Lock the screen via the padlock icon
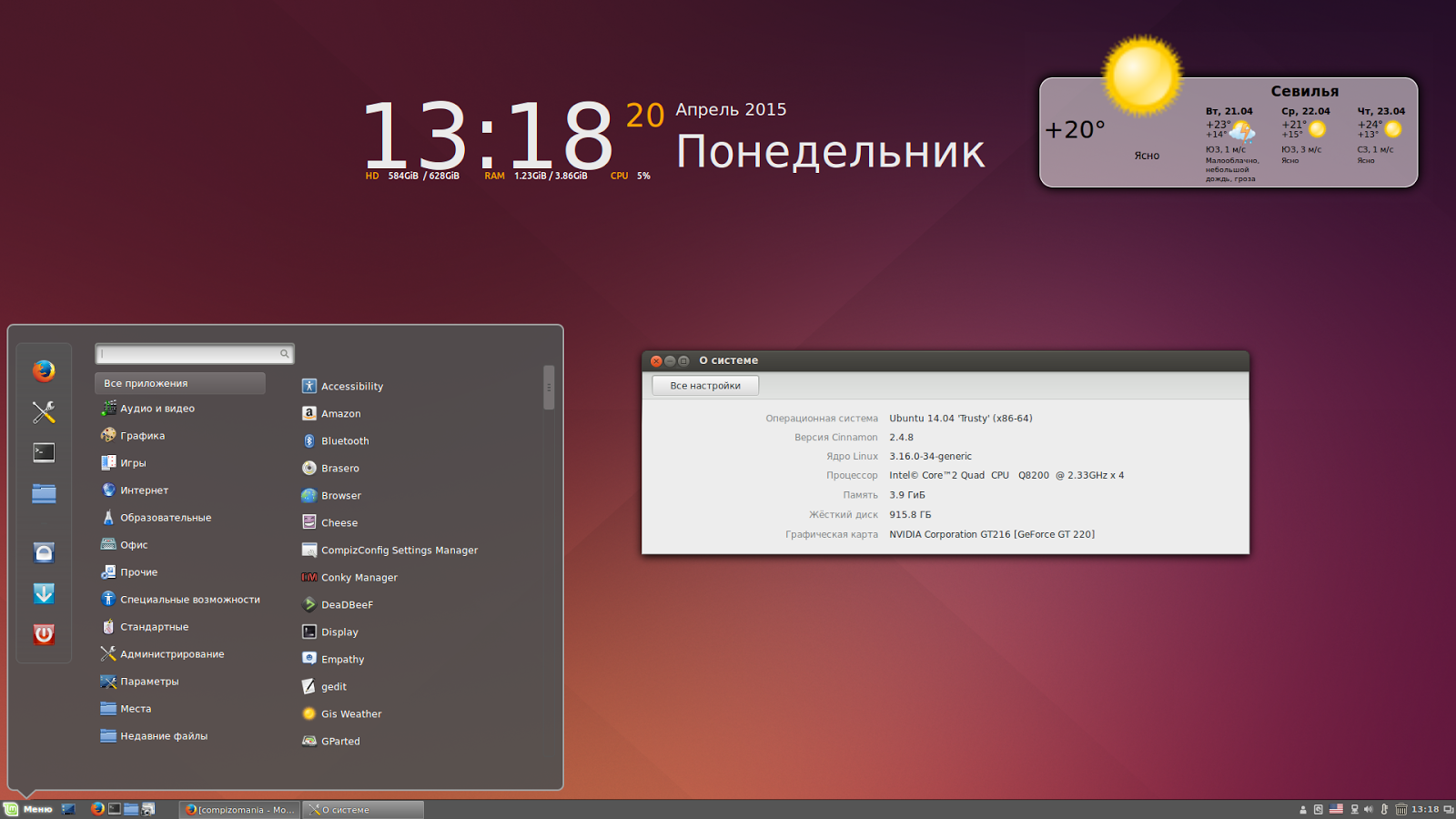 click(x=44, y=552)
